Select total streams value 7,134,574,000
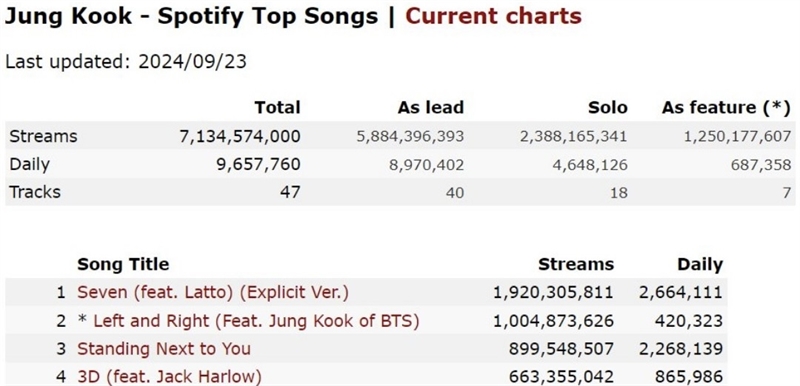 pos(240,136)
